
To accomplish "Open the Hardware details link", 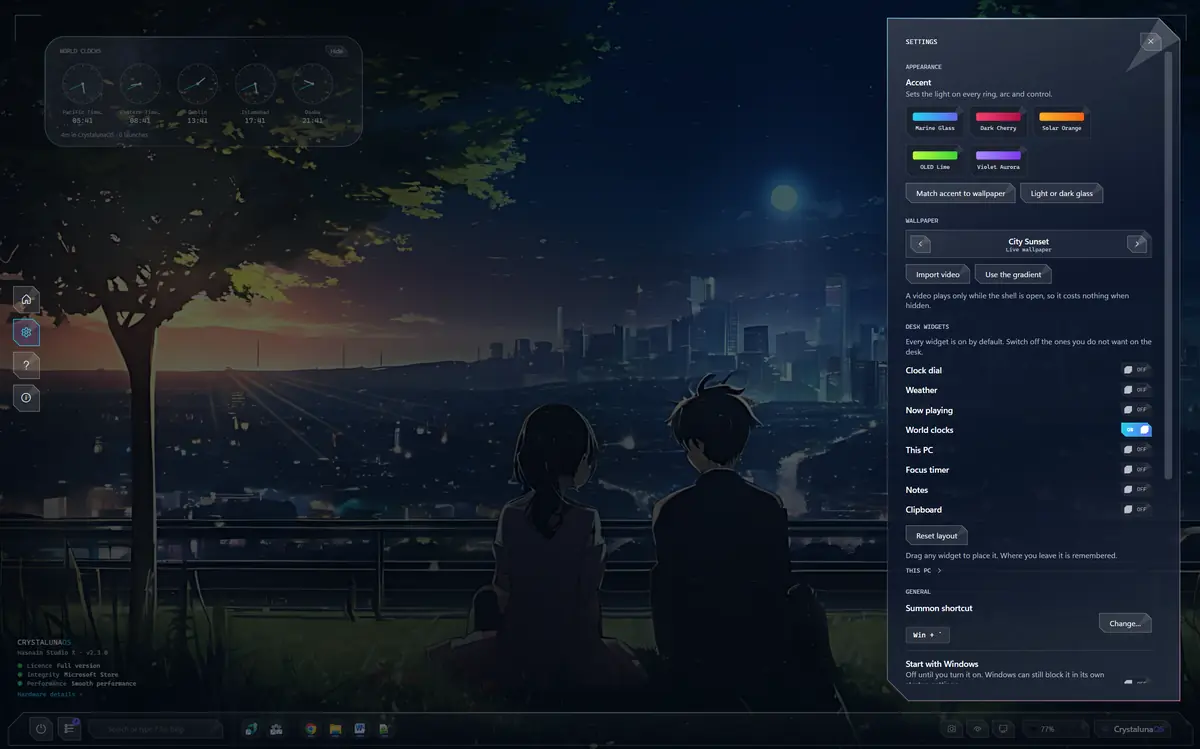I will [48, 694].
